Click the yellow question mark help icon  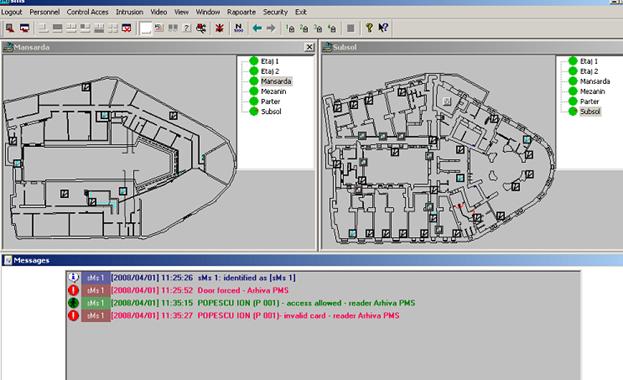tap(369, 28)
